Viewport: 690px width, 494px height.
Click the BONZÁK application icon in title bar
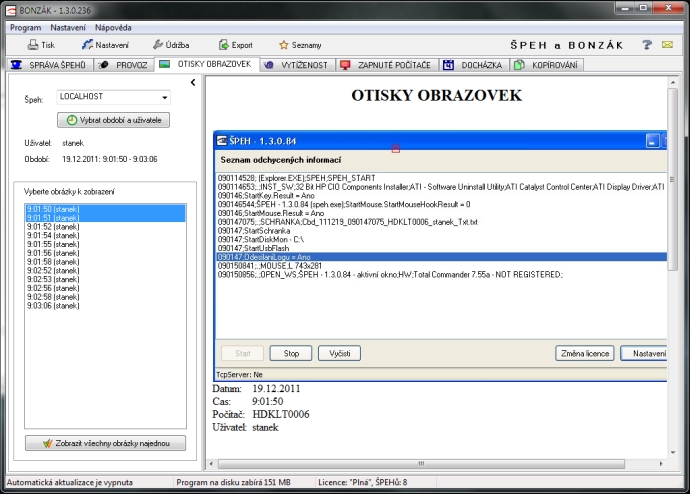[11, 10]
